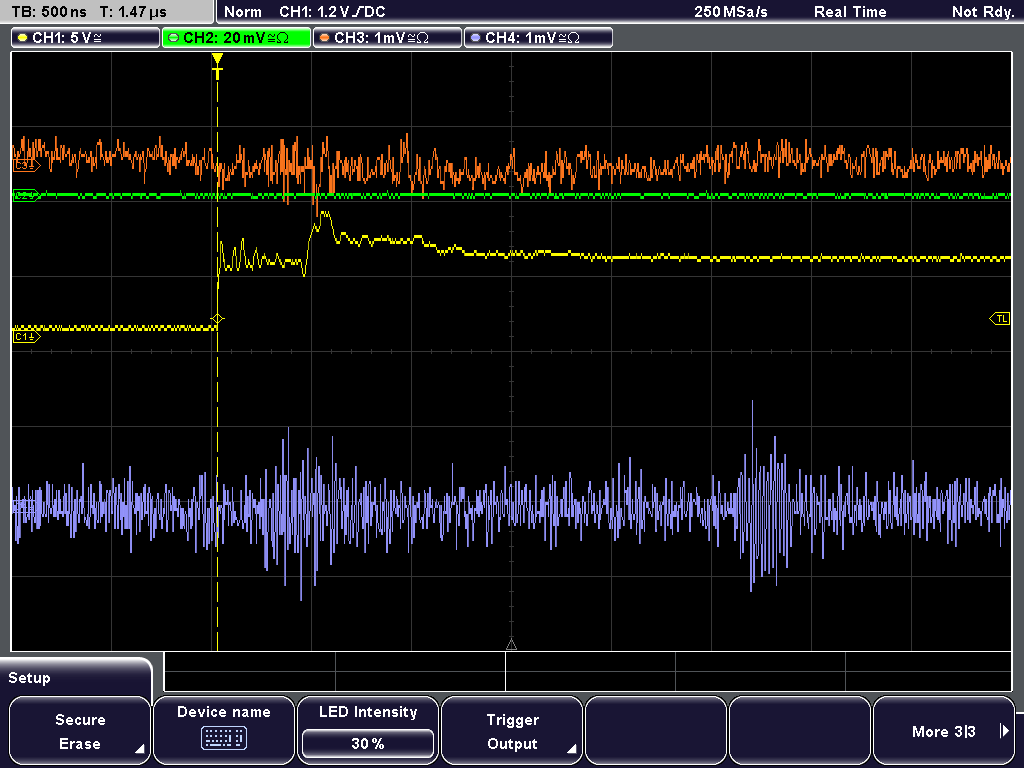Click the TB: 500 ns timebase readout
Viewport: 1024px width, 768px height.
point(50,12)
